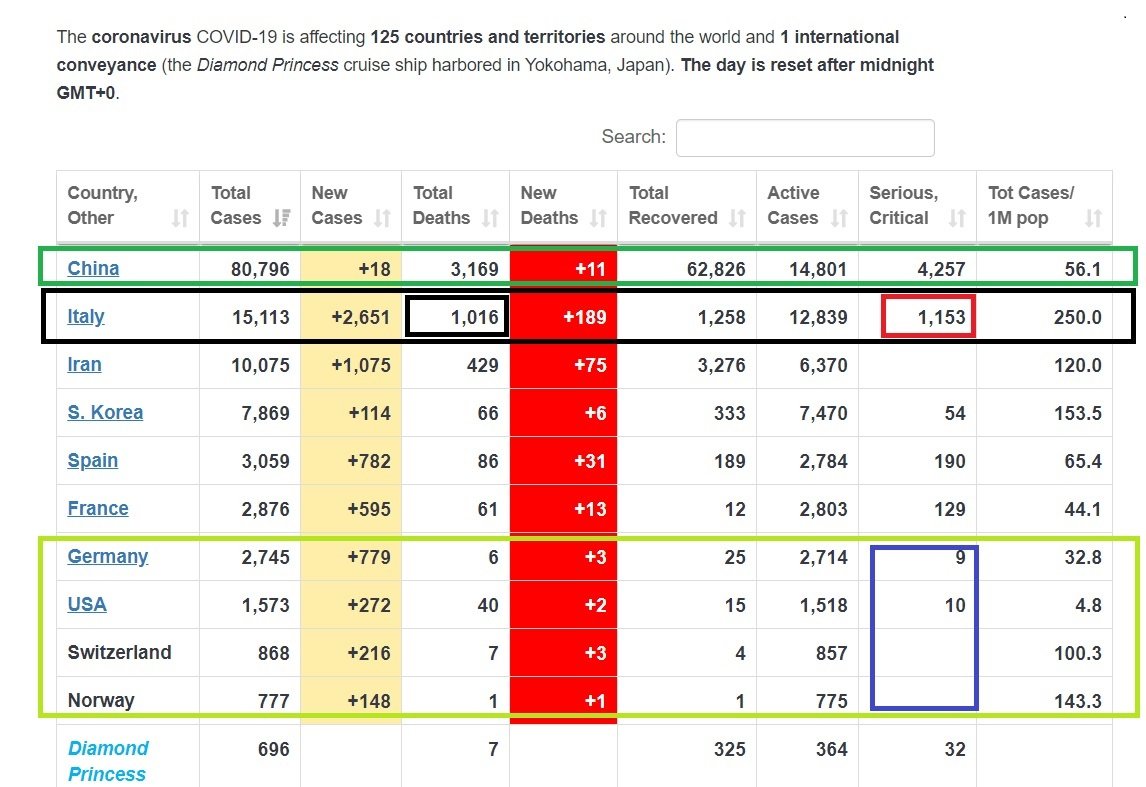The image size is (1146, 787).
Task: Click Serious, Critical sort arrows
Action: tap(957, 218)
